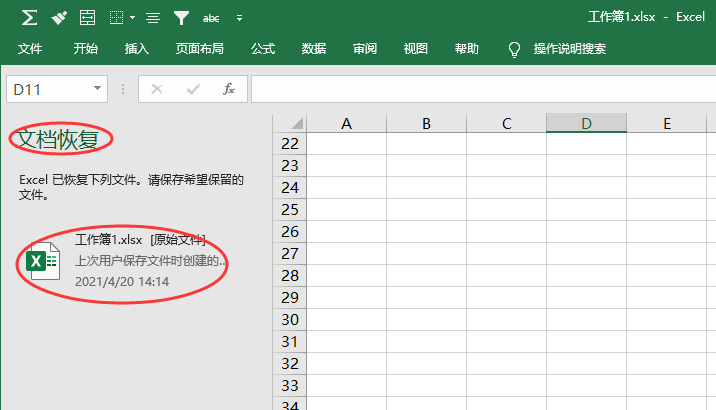Select row 29 header
Viewport: 716px width, 410px height.
point(290,297)
